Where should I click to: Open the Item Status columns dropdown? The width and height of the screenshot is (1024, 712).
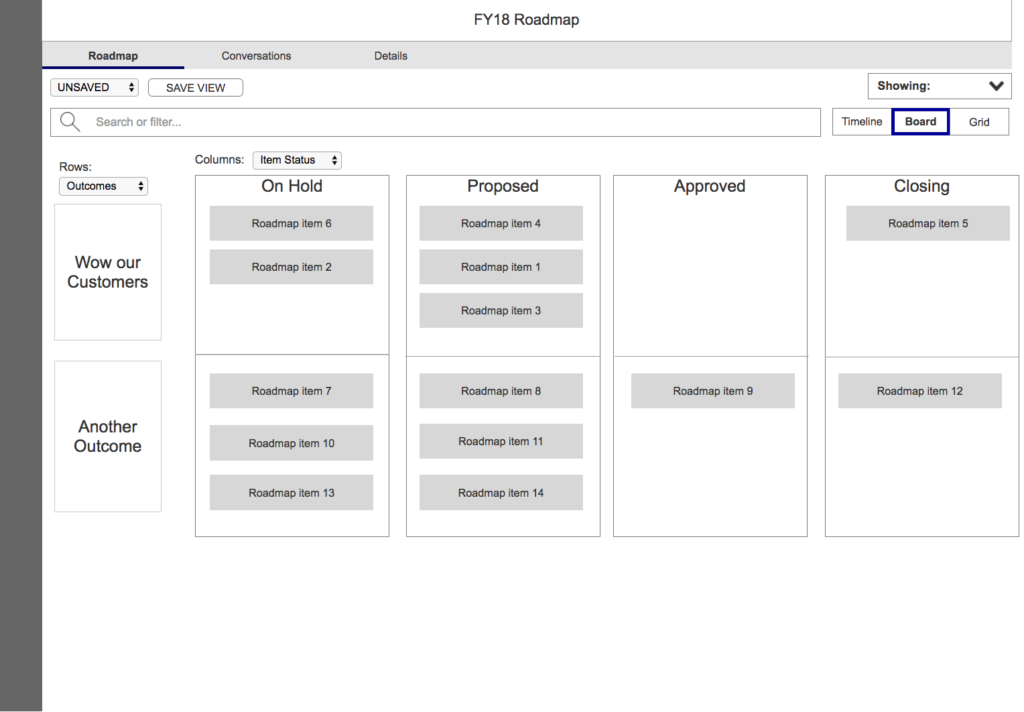(297, 160)
